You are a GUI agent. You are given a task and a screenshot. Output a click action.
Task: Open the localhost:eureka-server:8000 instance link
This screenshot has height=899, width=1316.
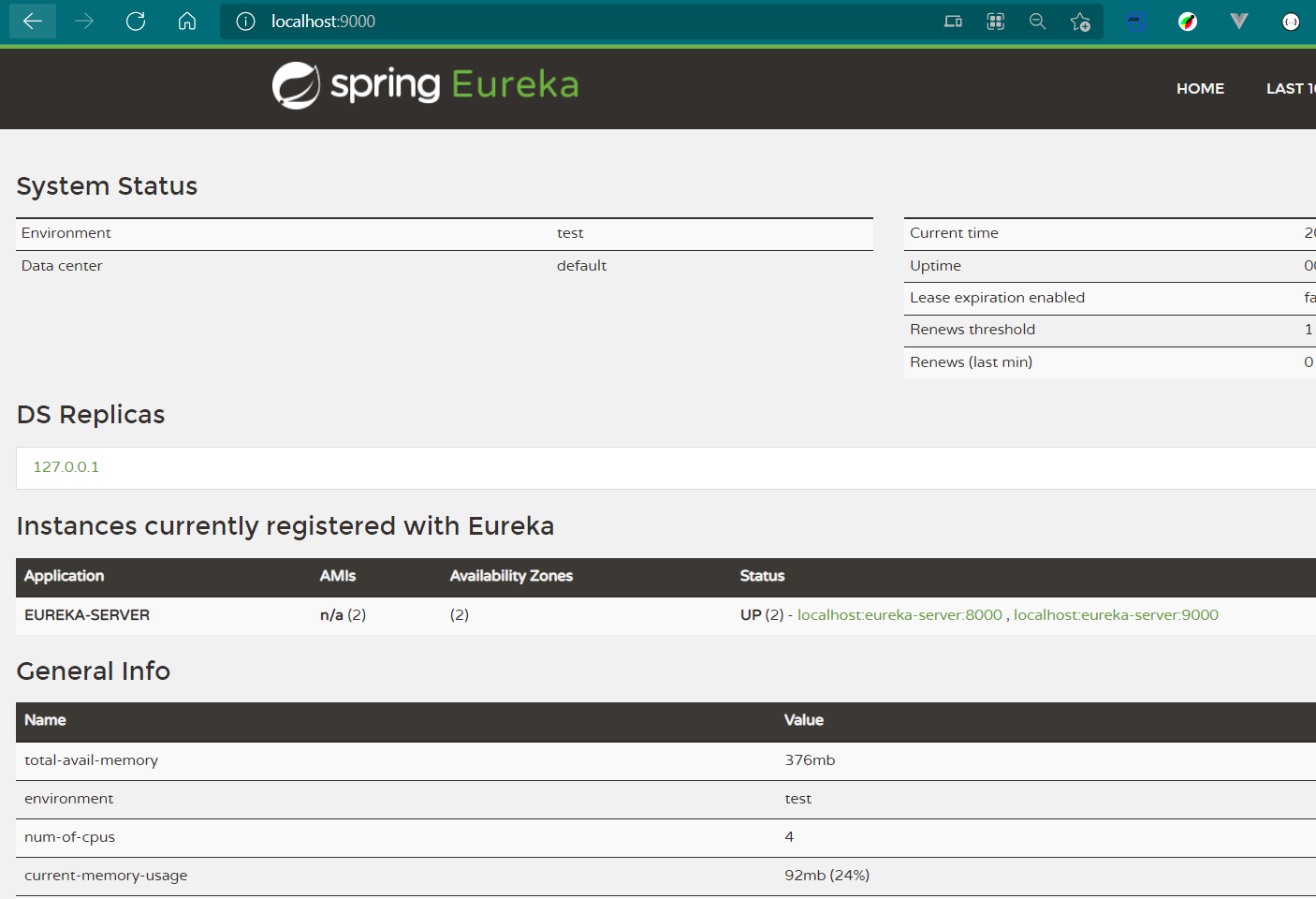899,615
